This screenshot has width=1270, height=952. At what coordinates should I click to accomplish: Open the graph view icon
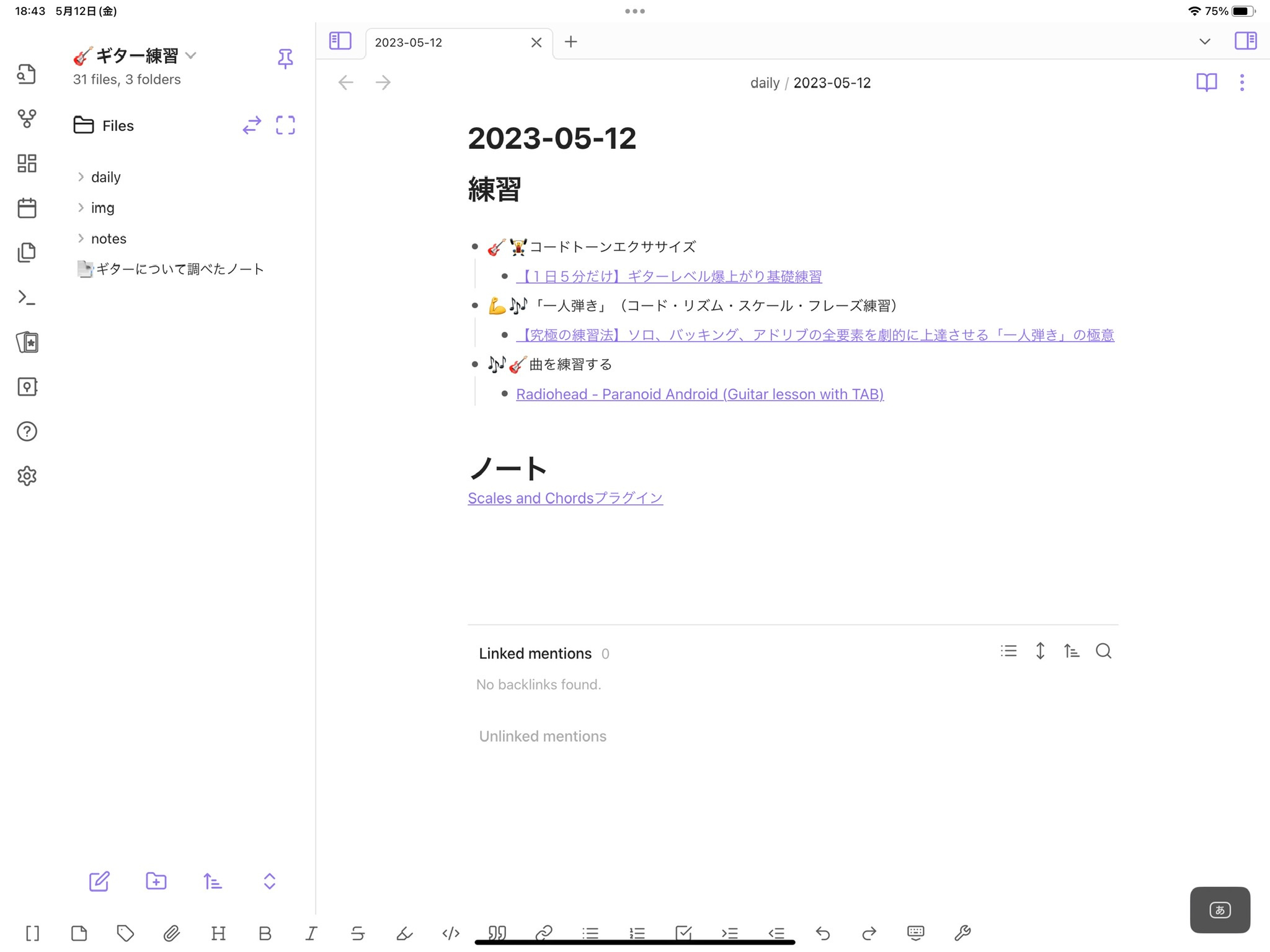27,118
